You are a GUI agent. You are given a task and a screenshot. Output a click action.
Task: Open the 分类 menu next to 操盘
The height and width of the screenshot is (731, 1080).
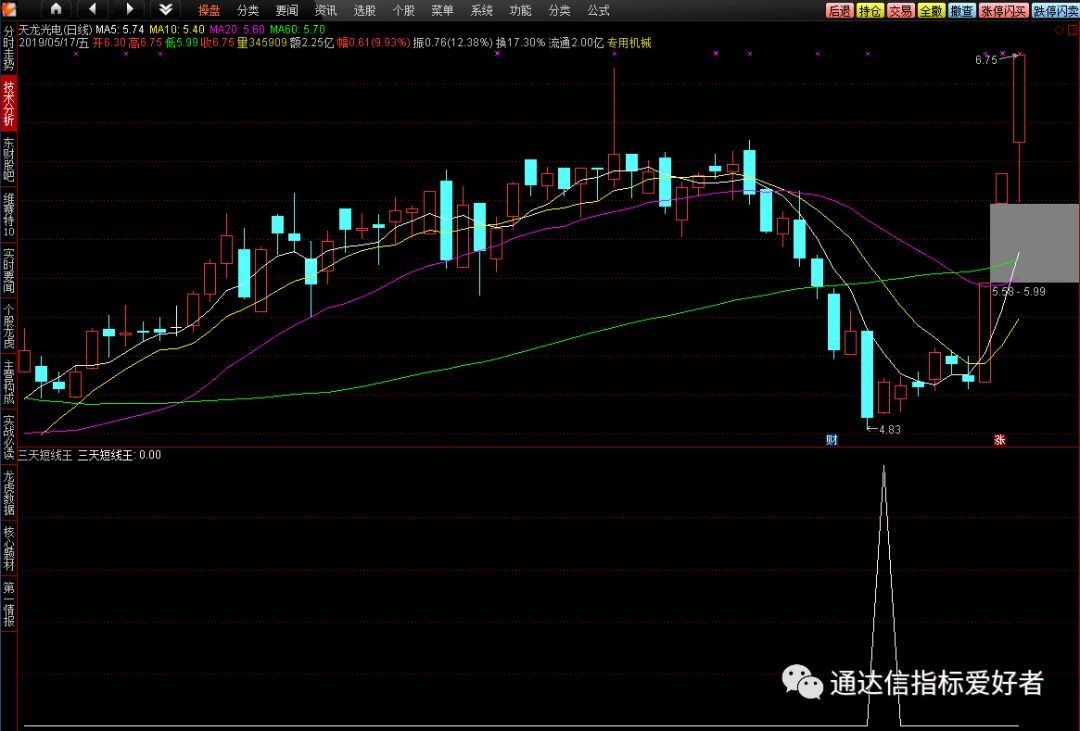(x=247, y=10)
